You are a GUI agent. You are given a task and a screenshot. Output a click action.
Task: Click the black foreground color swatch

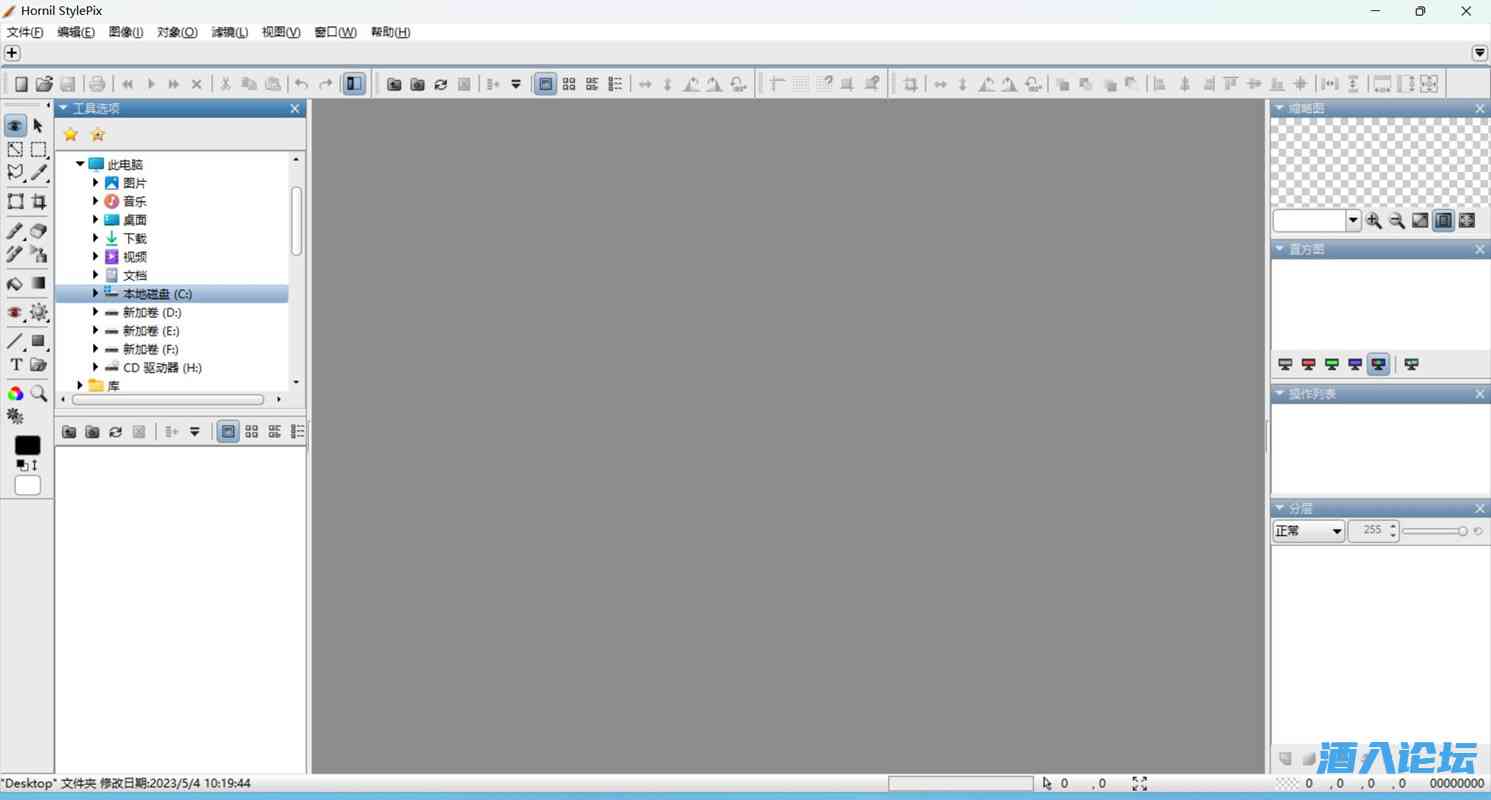(x=28, y=445)
